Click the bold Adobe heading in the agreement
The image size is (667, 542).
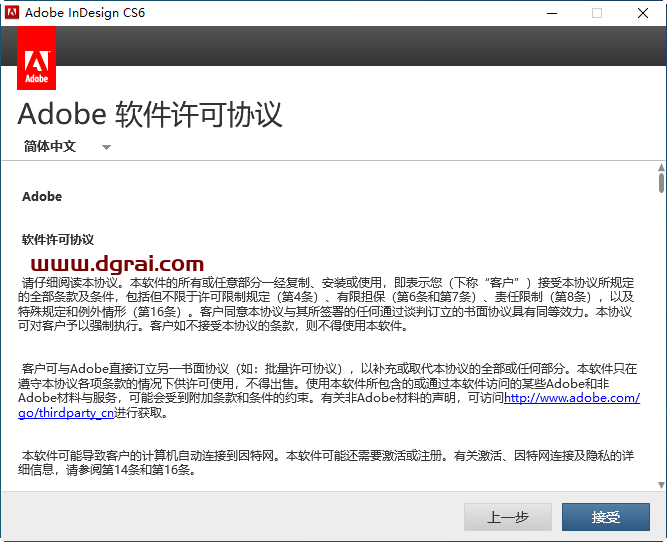42,197
